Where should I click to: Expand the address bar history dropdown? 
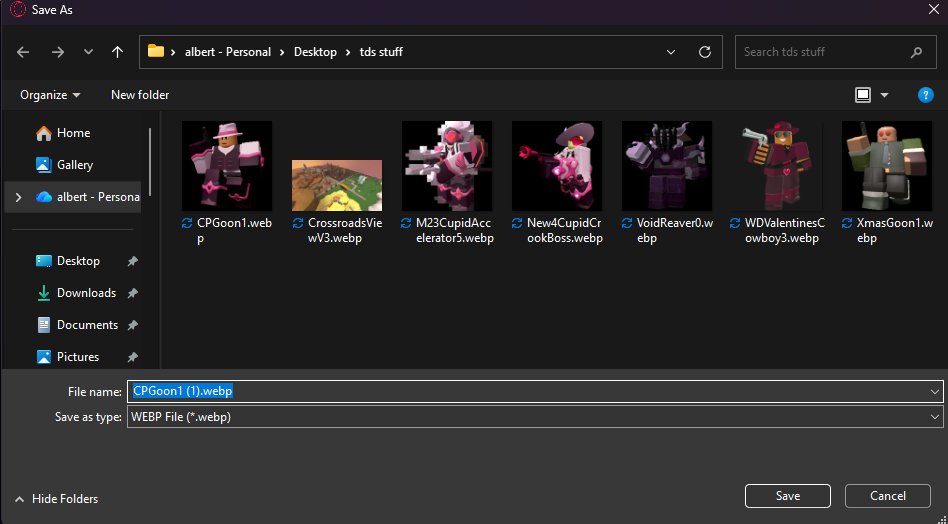[670, 52]
